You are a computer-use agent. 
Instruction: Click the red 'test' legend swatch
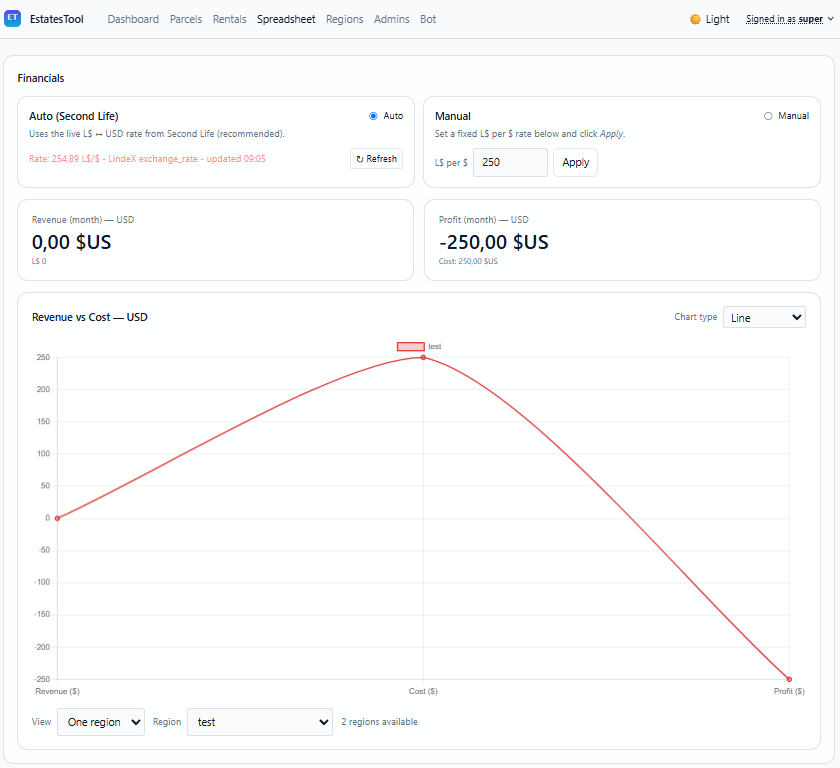pos(410,345)
